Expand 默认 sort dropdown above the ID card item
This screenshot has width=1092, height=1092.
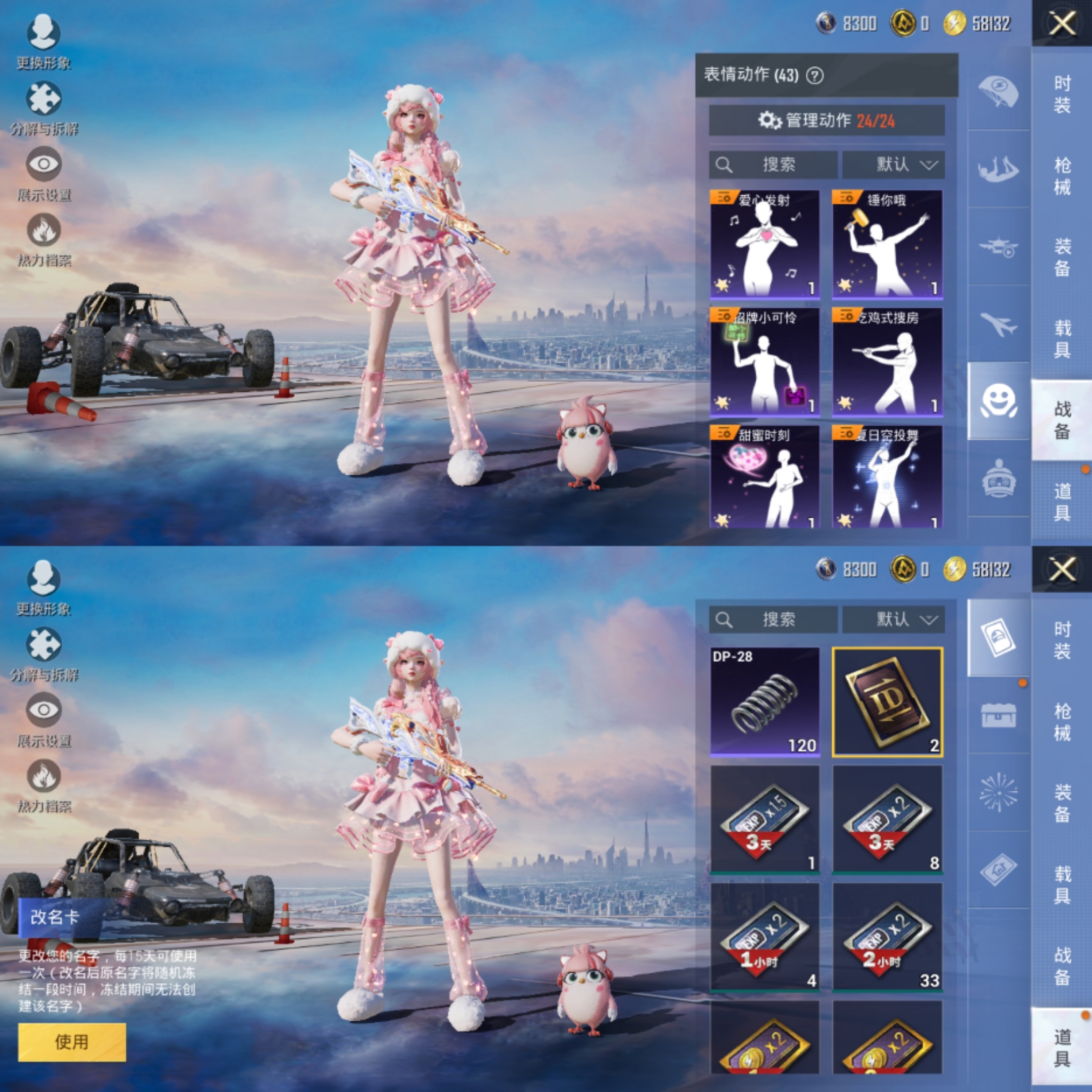(893, 619)
